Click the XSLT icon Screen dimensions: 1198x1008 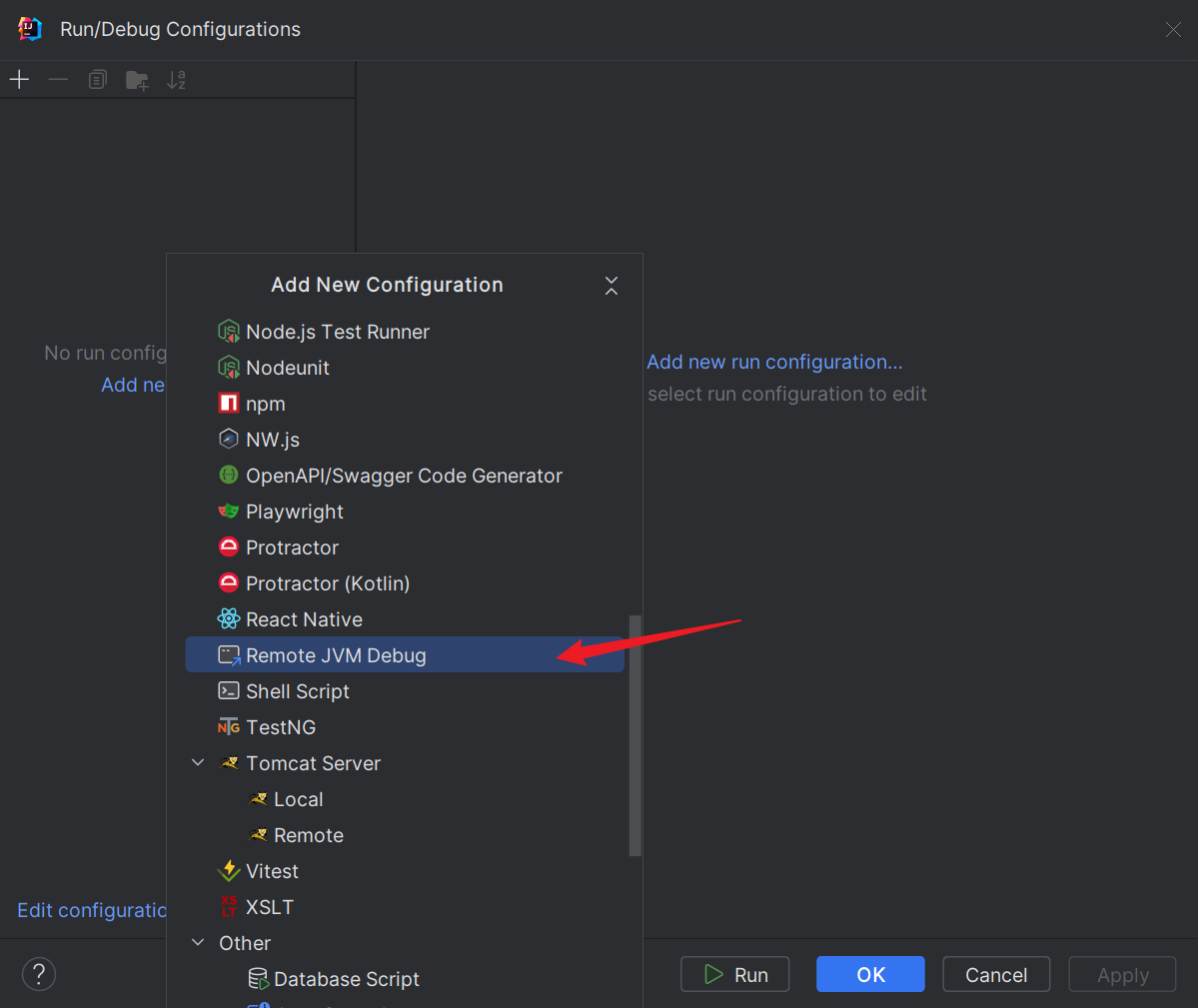[229, 906]
